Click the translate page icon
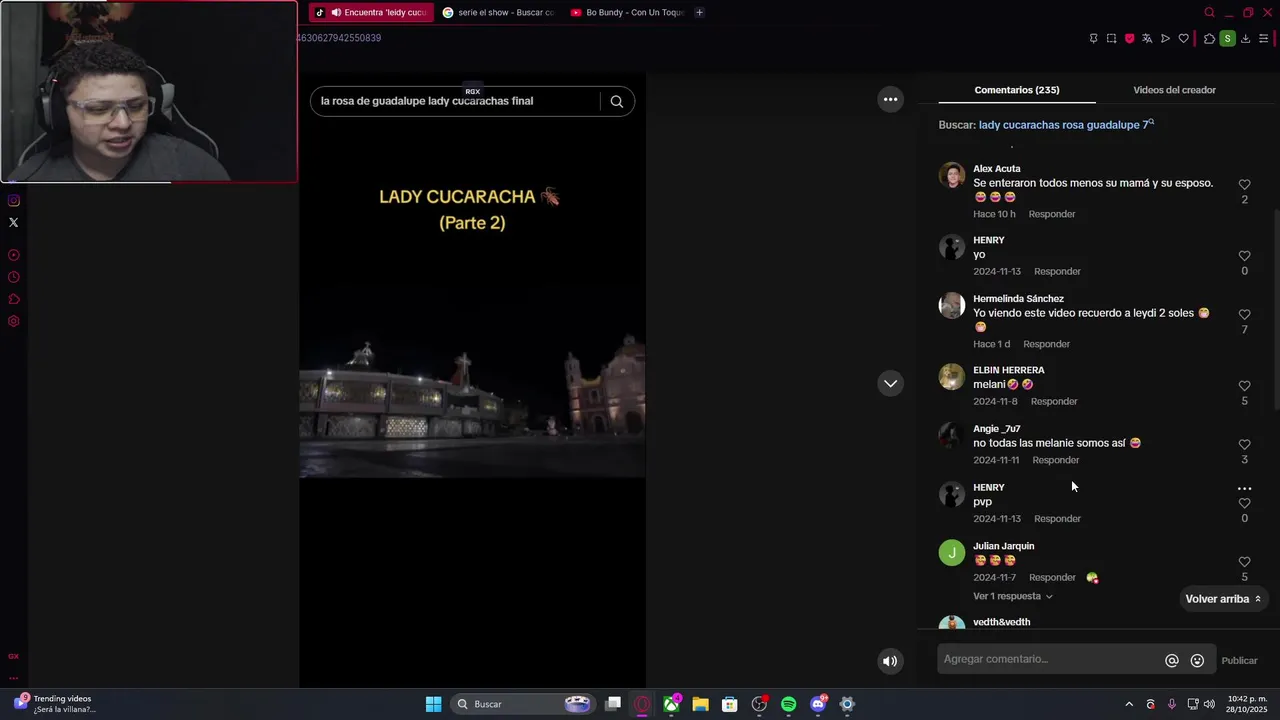 (1147, 38)
